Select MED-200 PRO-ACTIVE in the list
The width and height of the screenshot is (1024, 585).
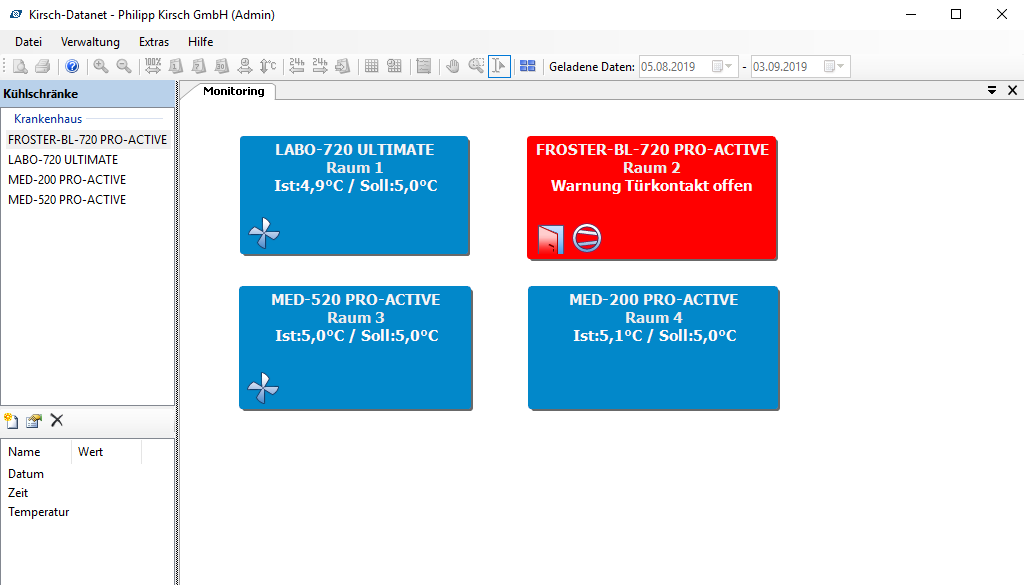[67, 180]
